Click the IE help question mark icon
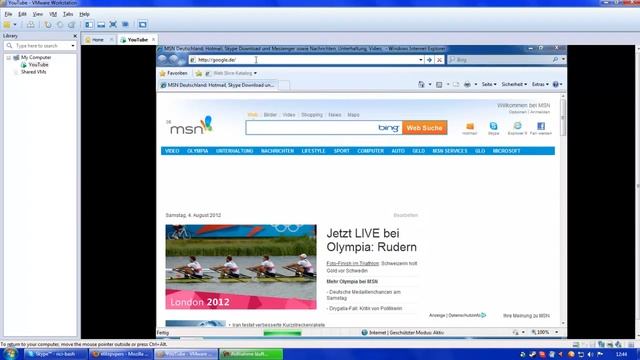Screen dimensions: 640x360 pos(556,84)
